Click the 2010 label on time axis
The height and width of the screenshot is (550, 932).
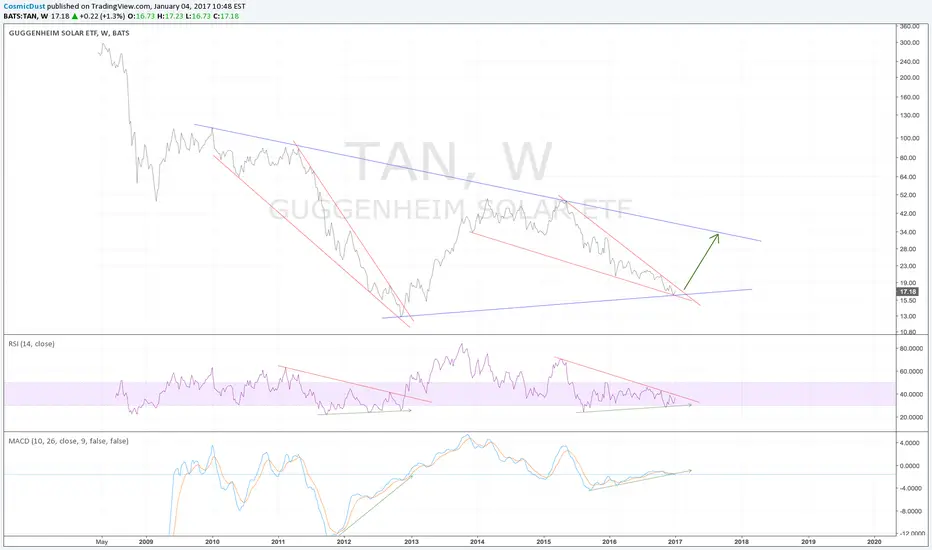pos(212,542)
